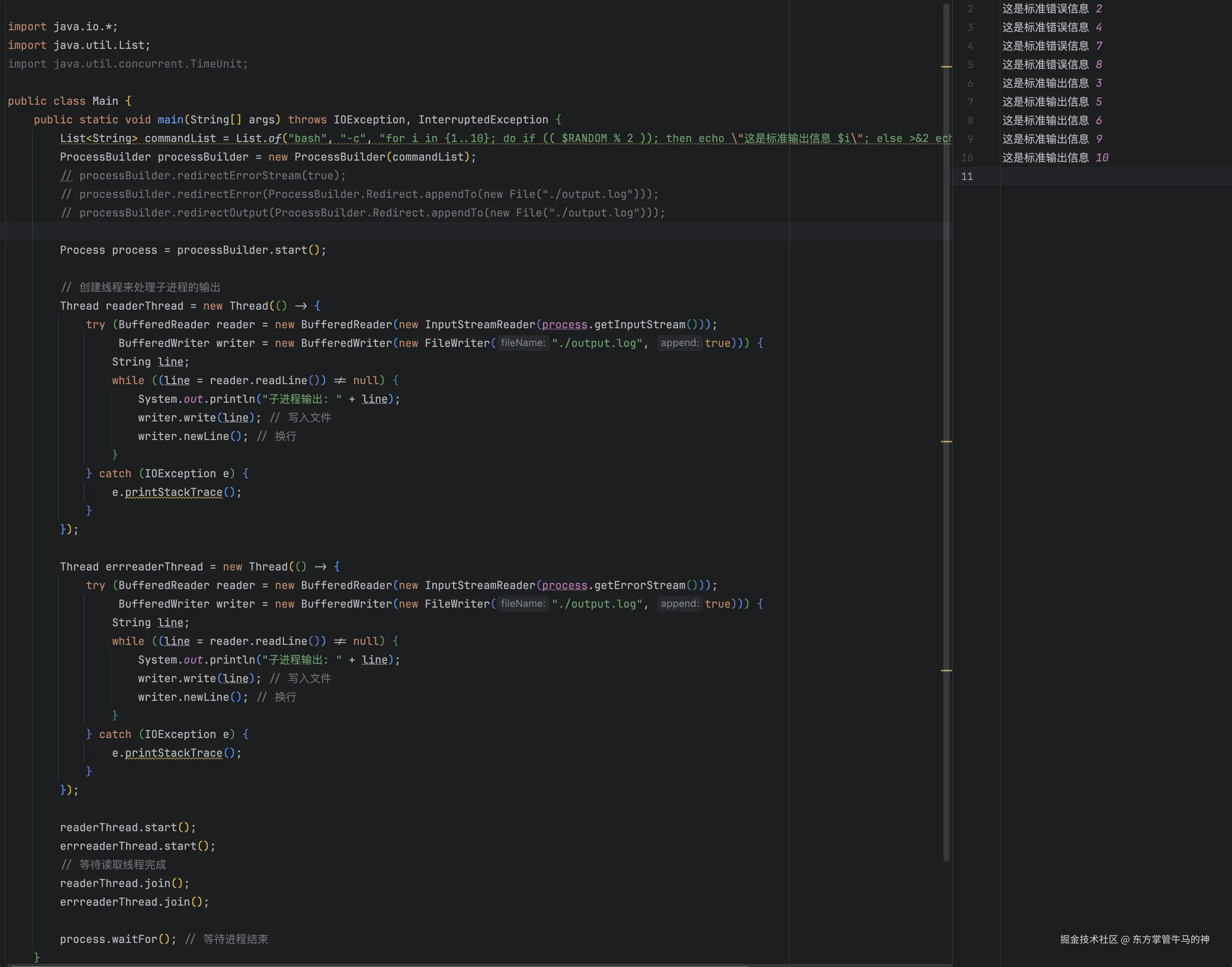Click the top yellow warning stripe marker

pos(946,67)
